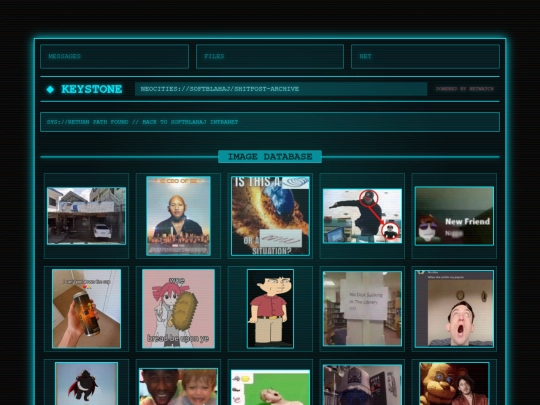The image size is (540, 405).
Task: Open the man and crying child thumbnail
Action: (178, 386)
